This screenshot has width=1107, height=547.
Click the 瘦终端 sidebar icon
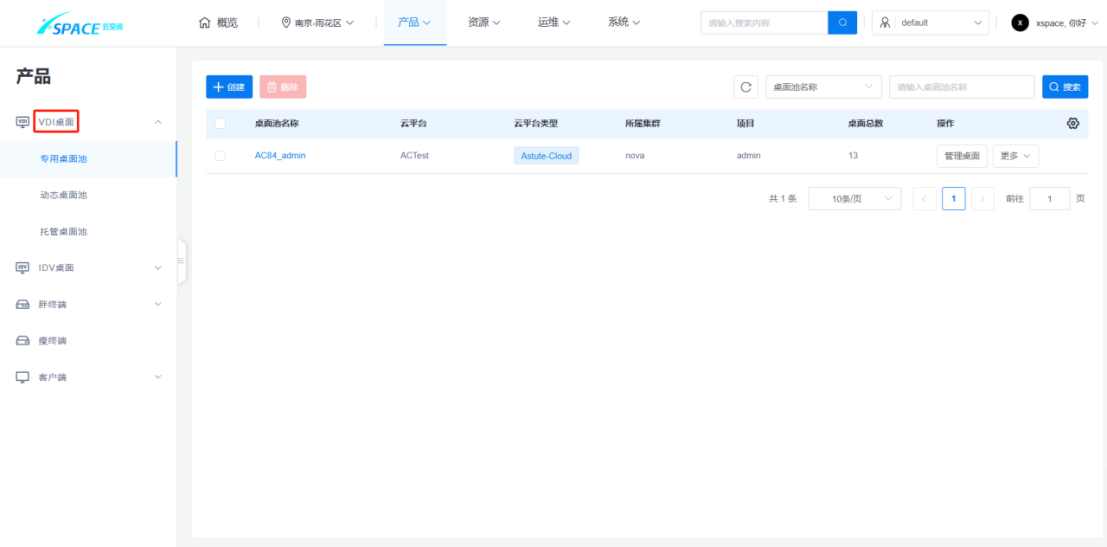[22, 341]
